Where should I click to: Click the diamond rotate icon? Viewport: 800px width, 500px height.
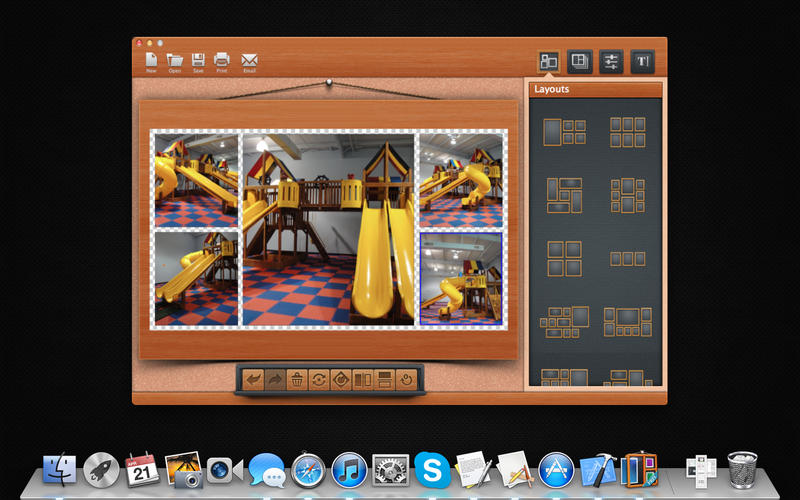click(x=341, y=380)
